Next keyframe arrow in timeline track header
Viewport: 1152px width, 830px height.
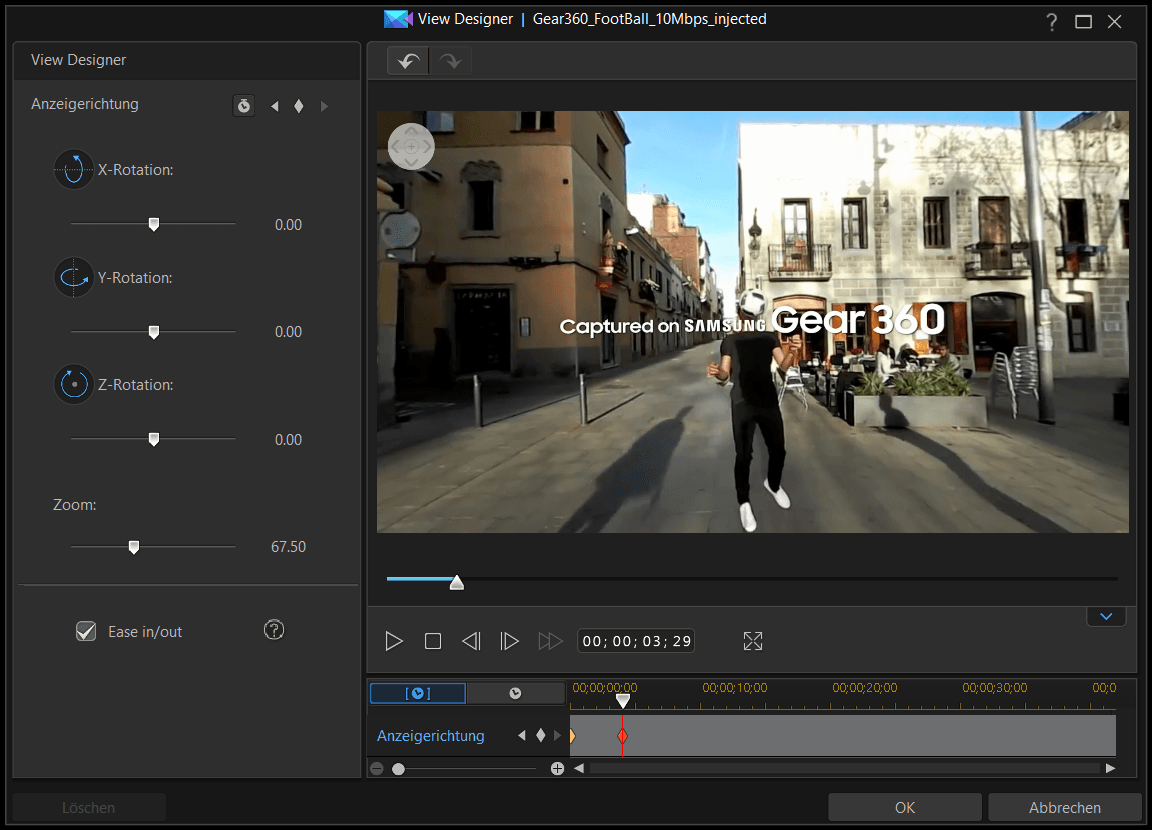click(558, 735)
